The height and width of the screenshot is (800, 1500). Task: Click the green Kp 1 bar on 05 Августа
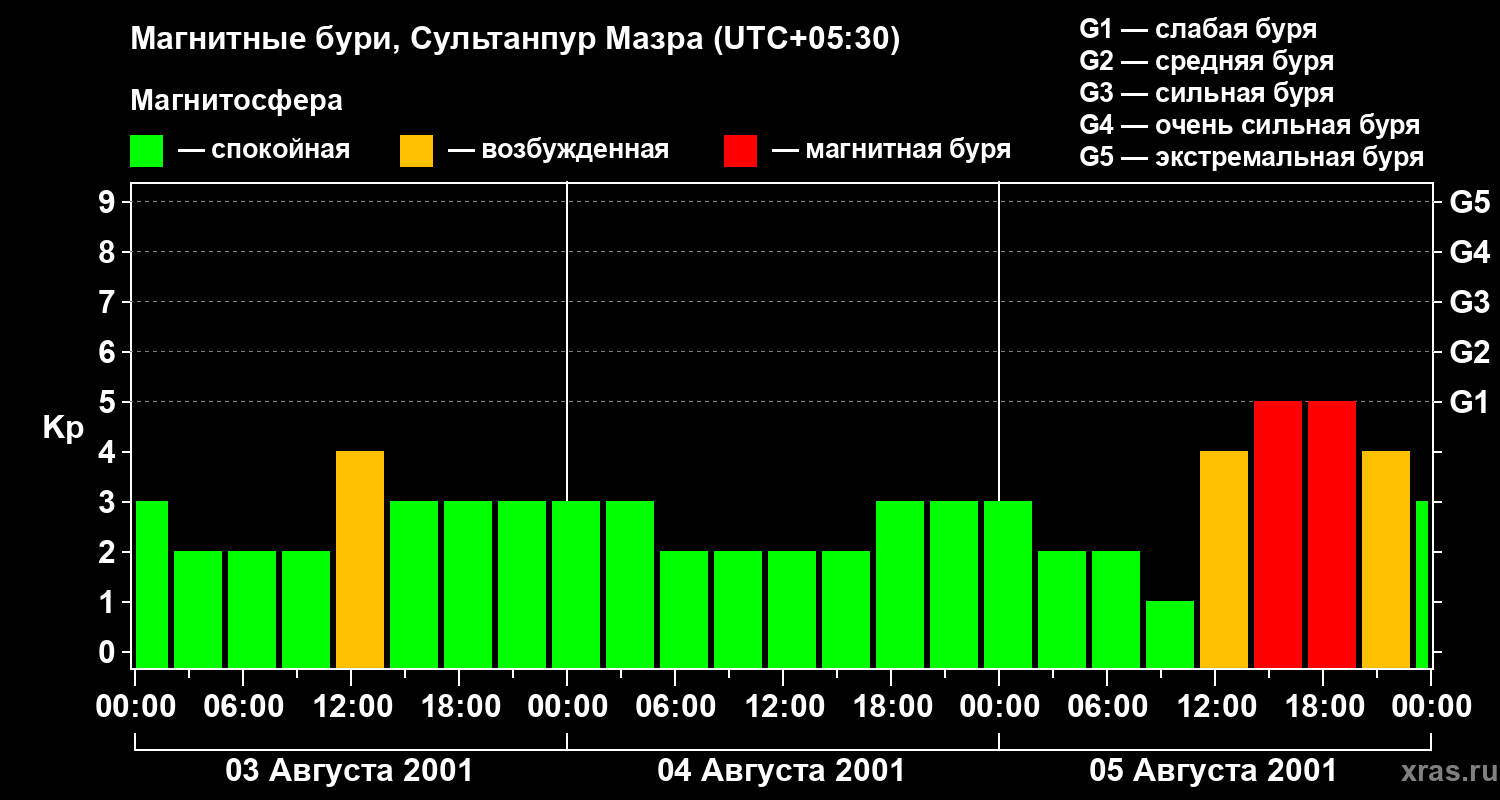(1170, 634)
